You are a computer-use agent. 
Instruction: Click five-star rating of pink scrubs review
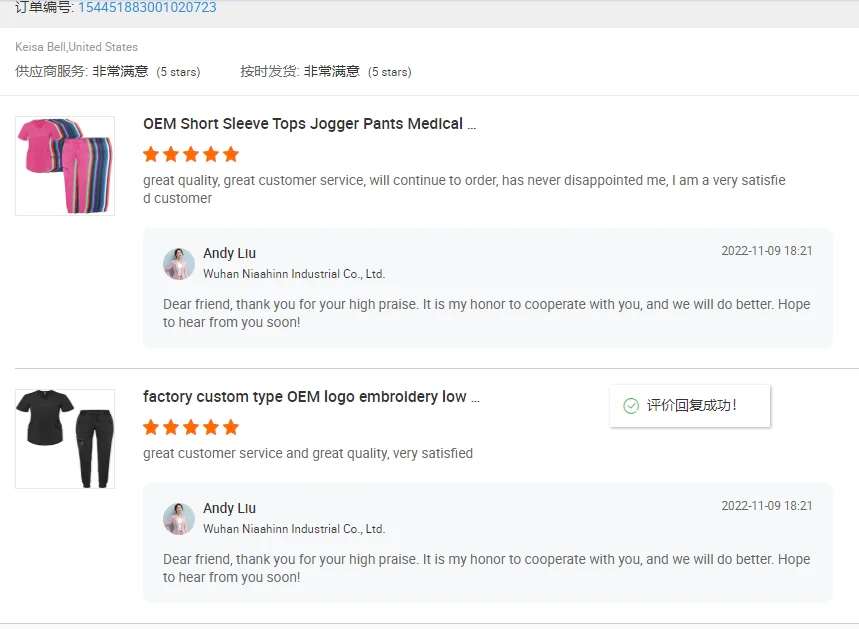coord(191,154)
